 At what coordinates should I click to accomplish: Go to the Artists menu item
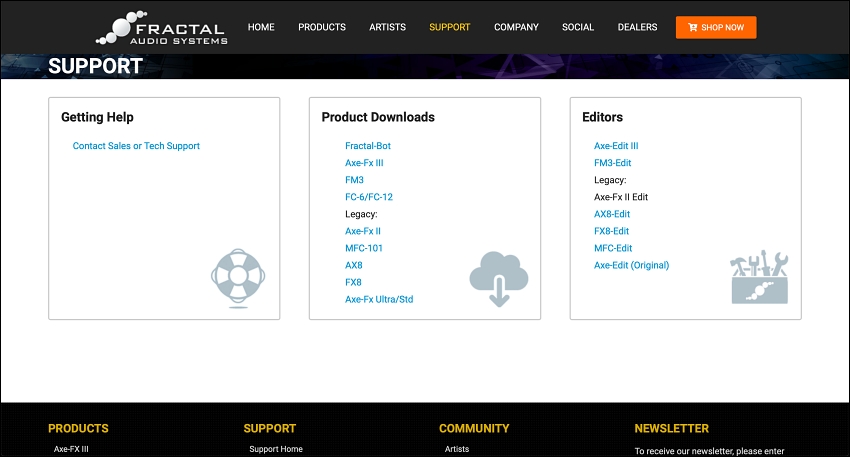click(387, 27)
